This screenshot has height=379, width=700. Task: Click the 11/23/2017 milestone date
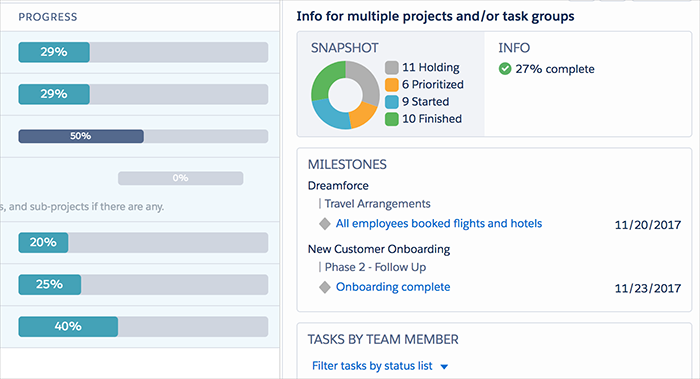click(x=648, y=288)
